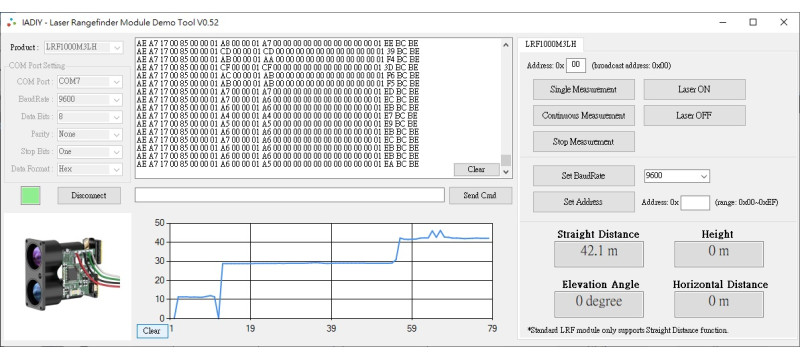
Task: Expand the Data Format Hex dropdown
Action: [x=90, y=169]
